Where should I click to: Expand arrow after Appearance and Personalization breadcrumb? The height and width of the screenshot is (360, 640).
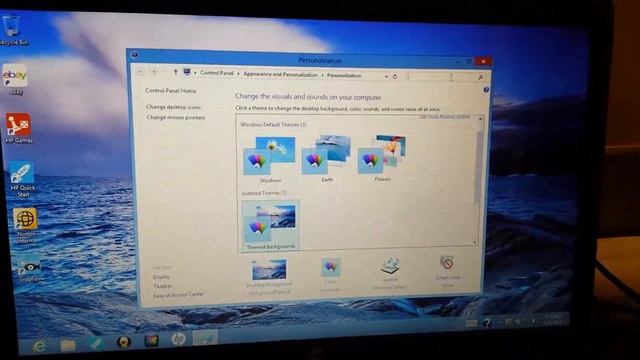coord(322,76)
